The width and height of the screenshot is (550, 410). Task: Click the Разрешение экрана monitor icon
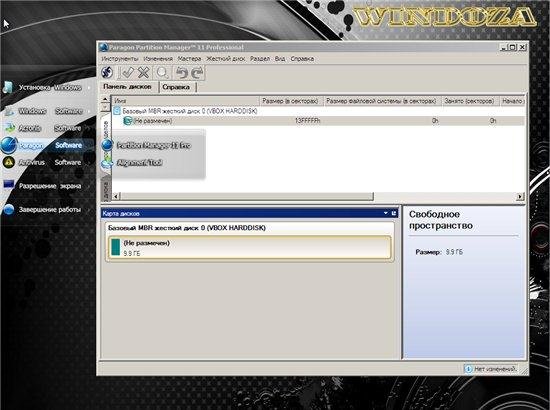pyautogui.click(x=9, y=185)
